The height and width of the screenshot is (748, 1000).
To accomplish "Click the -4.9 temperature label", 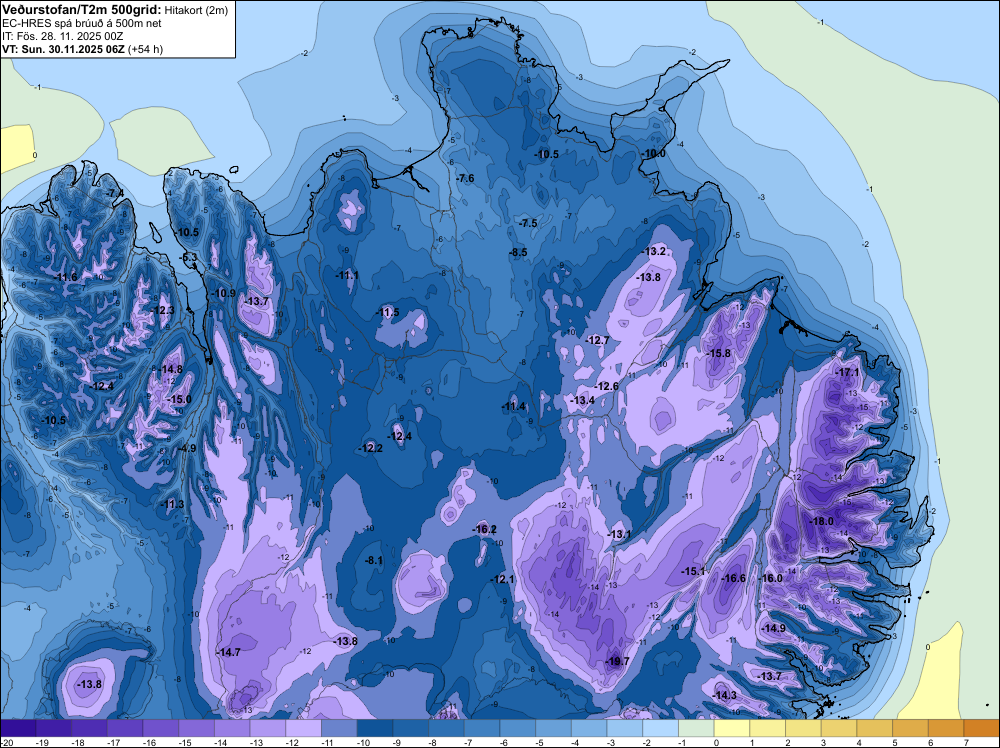I will click(187, 448).
